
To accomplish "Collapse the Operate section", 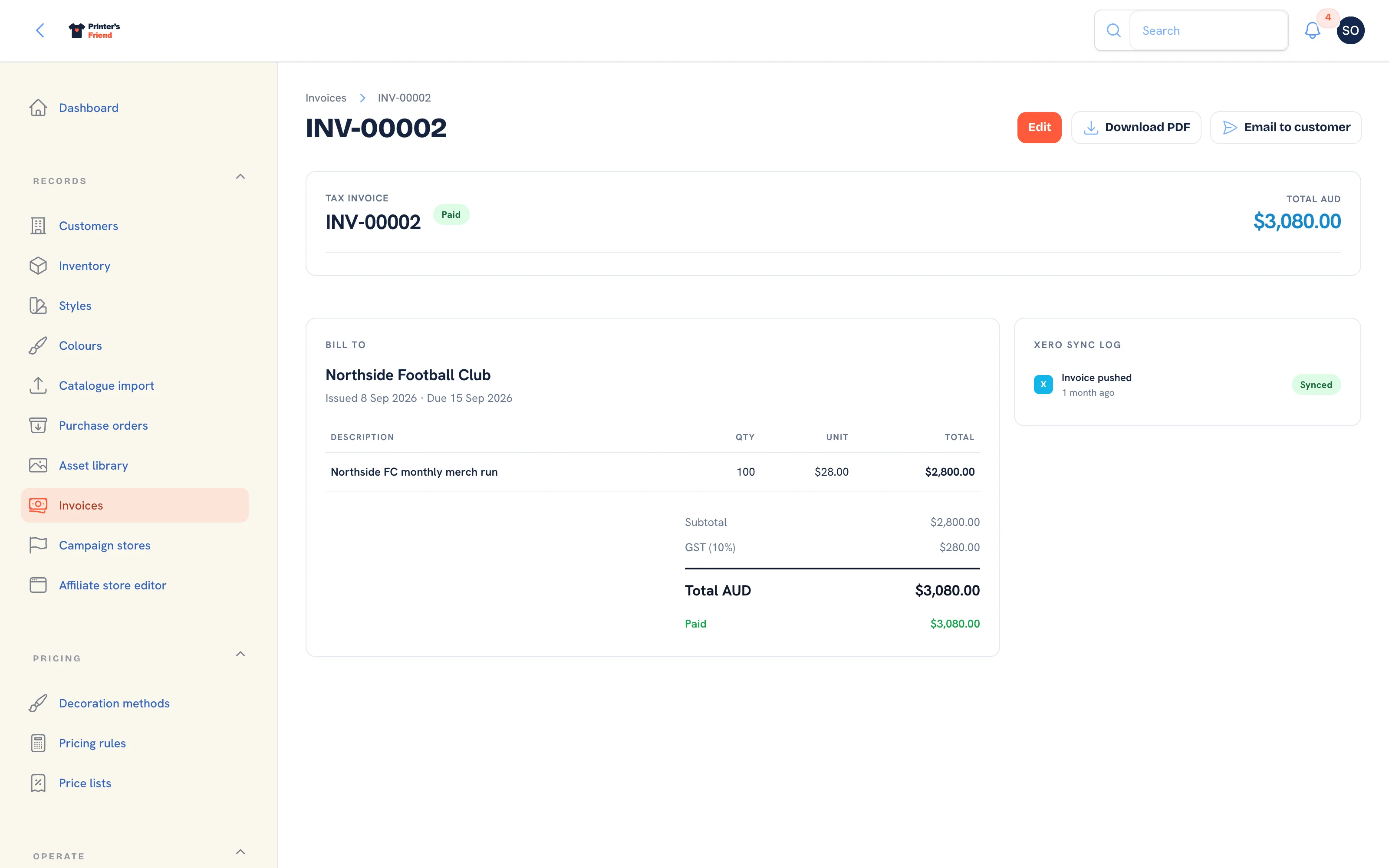I will 240,852.
